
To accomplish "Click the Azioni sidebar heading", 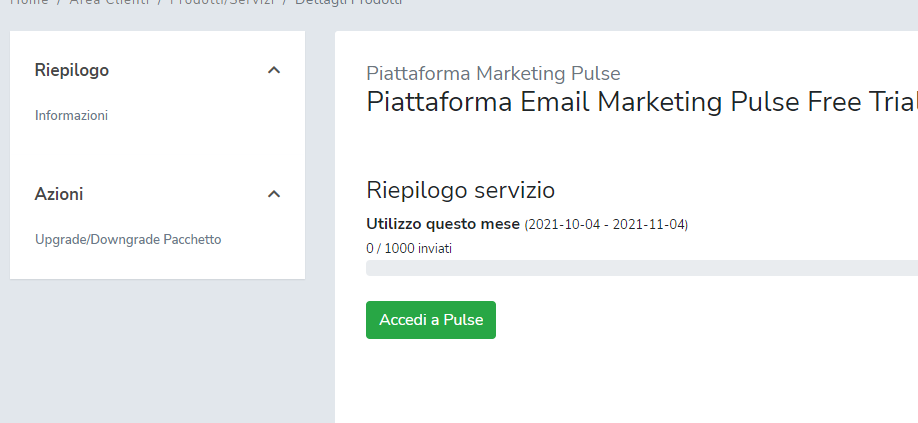I will tap(59, 194).
